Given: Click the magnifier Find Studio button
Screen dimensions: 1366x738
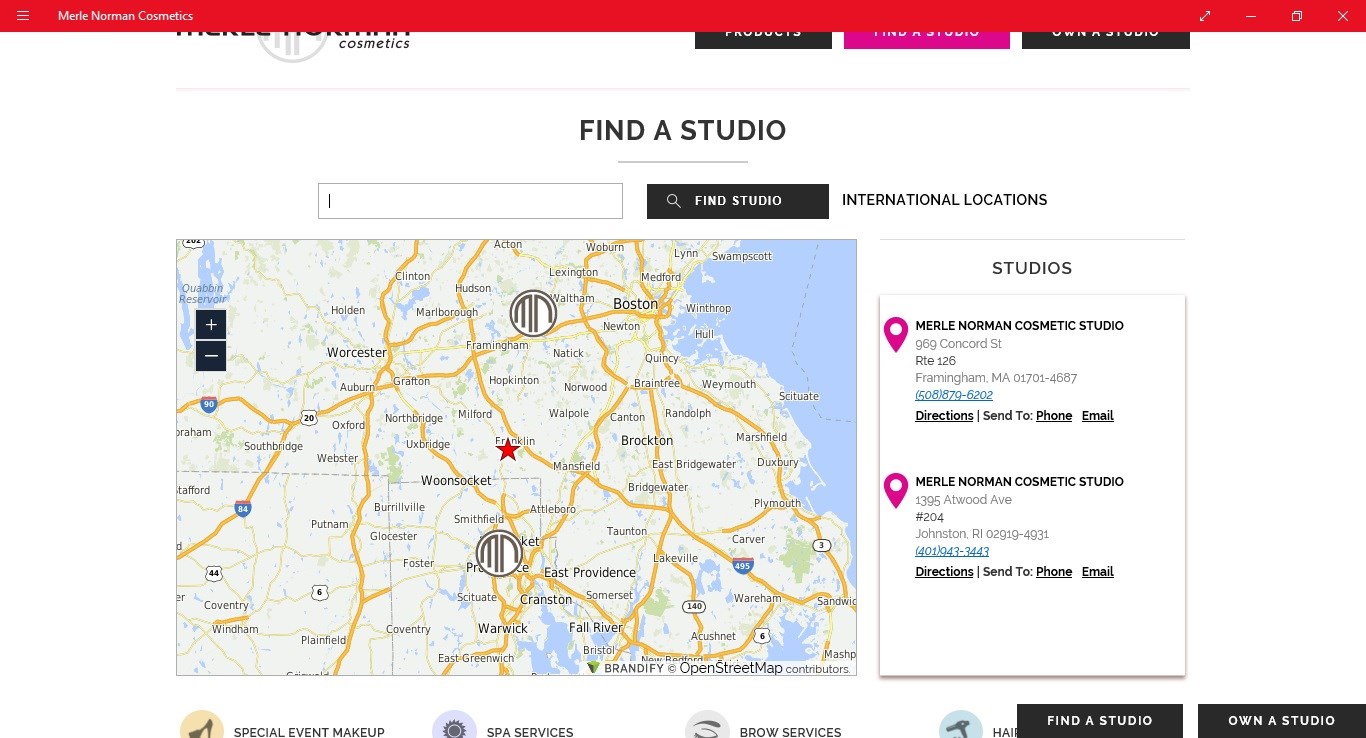Looking at the screenshot, I should click(x=738, y=201).
